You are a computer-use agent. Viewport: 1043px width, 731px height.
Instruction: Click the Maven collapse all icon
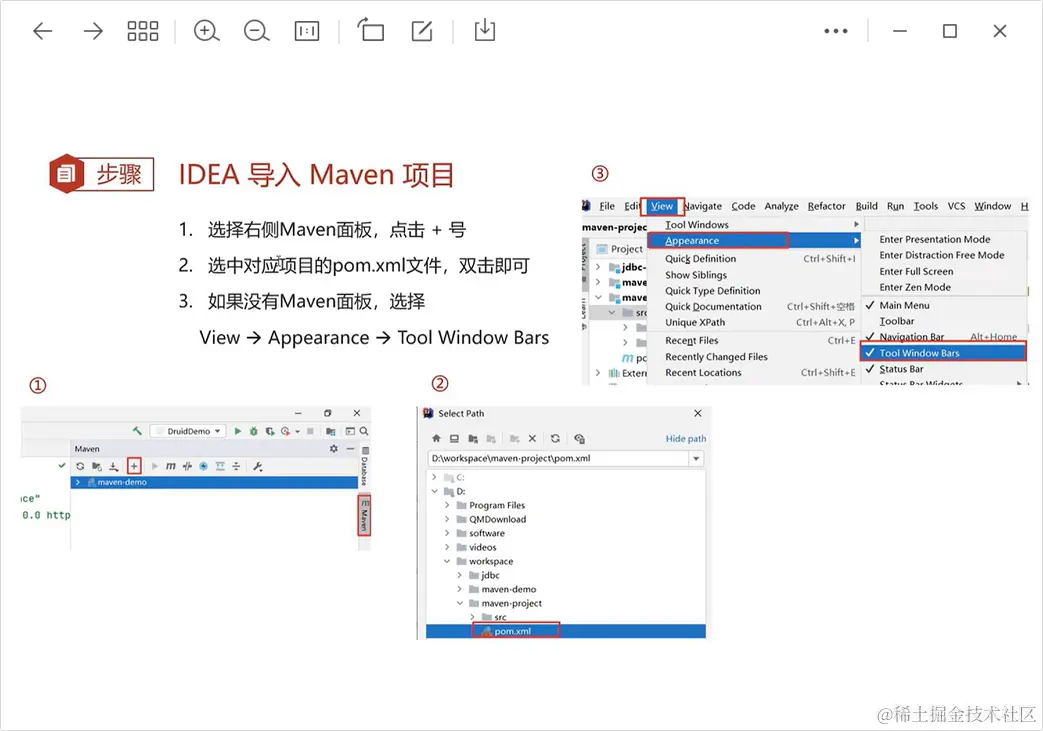click(x=236, y=466)
